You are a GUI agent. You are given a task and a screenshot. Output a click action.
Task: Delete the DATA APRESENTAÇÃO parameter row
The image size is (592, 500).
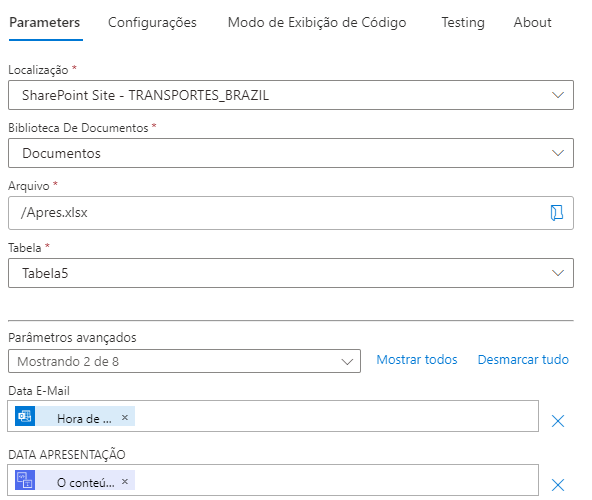[x=558, y=485]
